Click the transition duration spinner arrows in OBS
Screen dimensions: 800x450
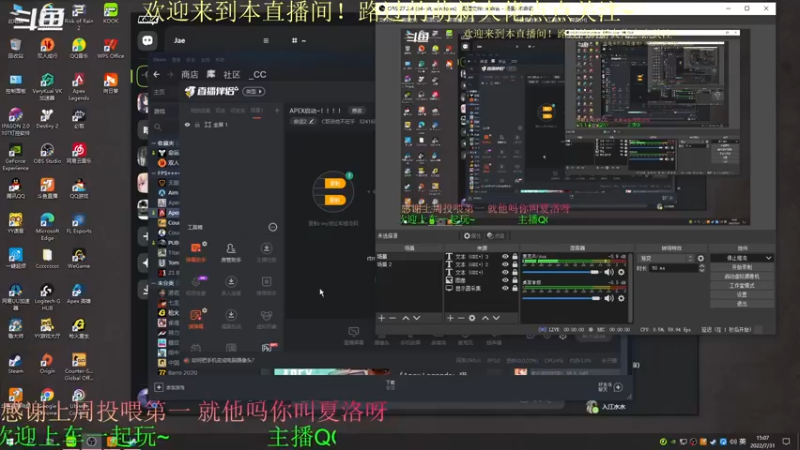[702, 268]
